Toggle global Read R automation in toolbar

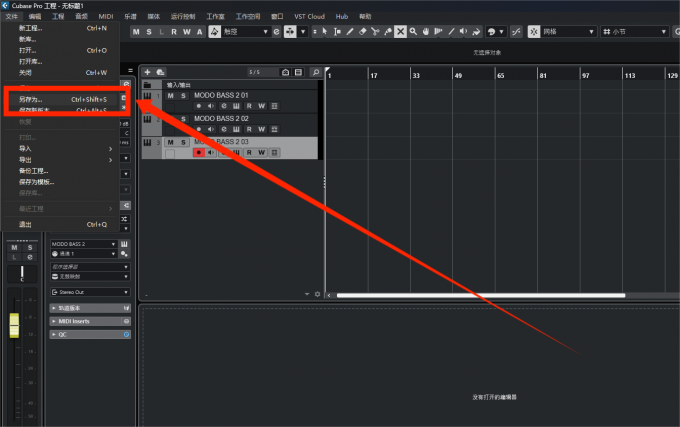click(x=174, y=32)
